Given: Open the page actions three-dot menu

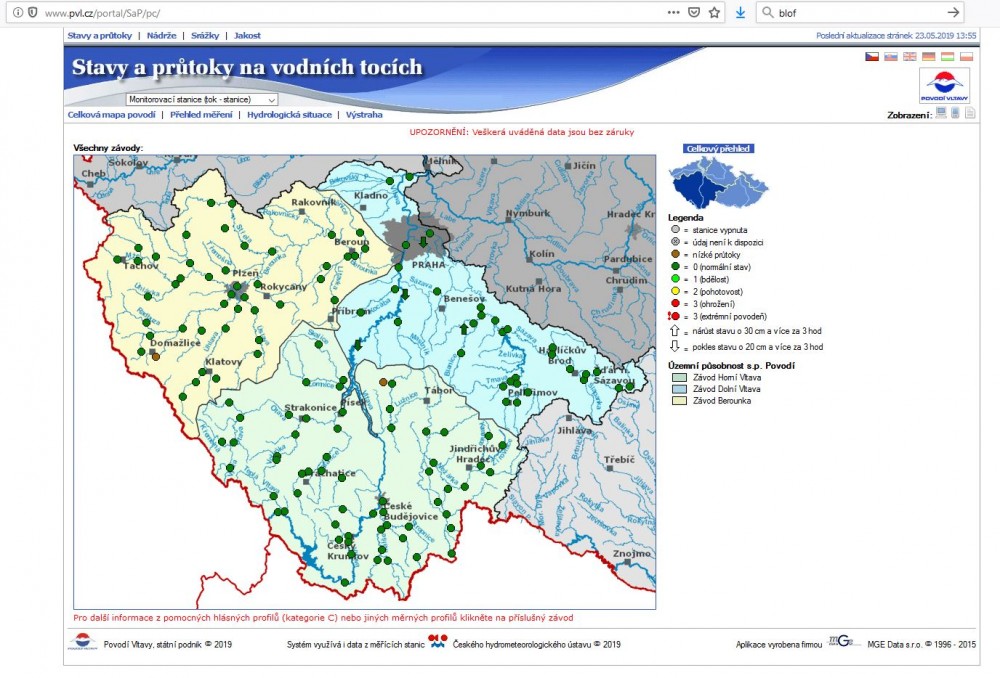Looking at the screenshot, I should click(672, 12).
